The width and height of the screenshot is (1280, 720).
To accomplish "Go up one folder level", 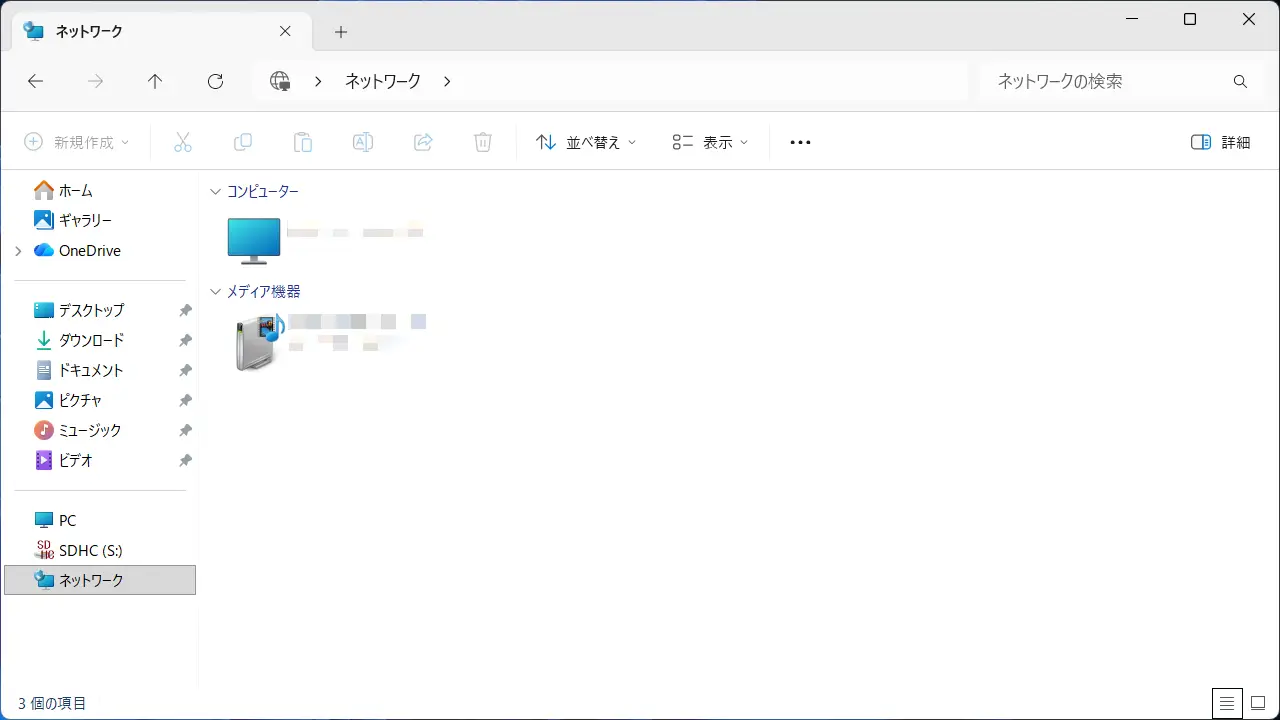I will pos(155,82).
